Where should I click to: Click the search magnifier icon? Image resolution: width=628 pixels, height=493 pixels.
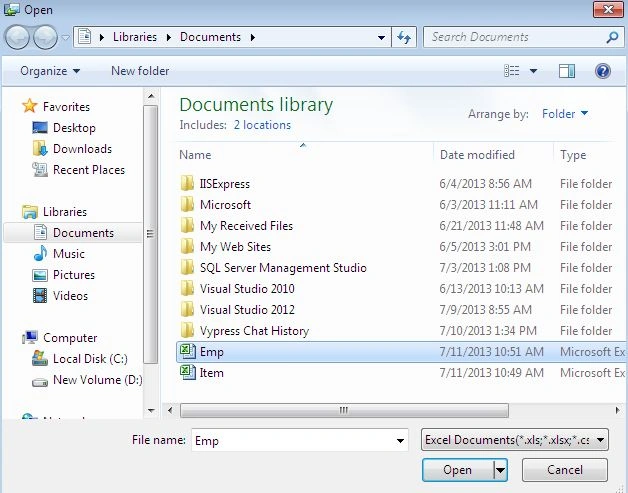[612, 37]
